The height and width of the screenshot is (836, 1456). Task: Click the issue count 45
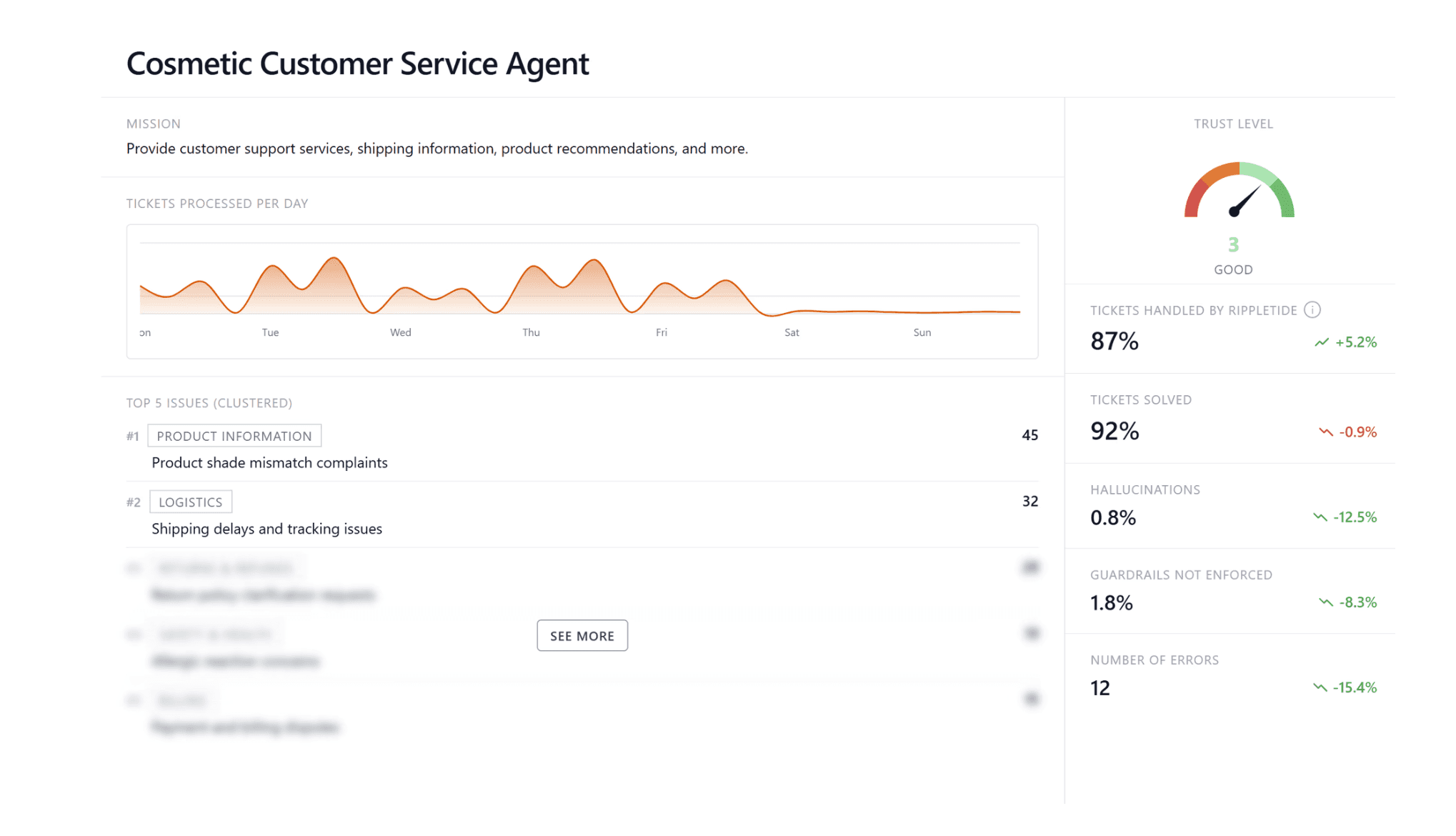tap(1029, 435)
